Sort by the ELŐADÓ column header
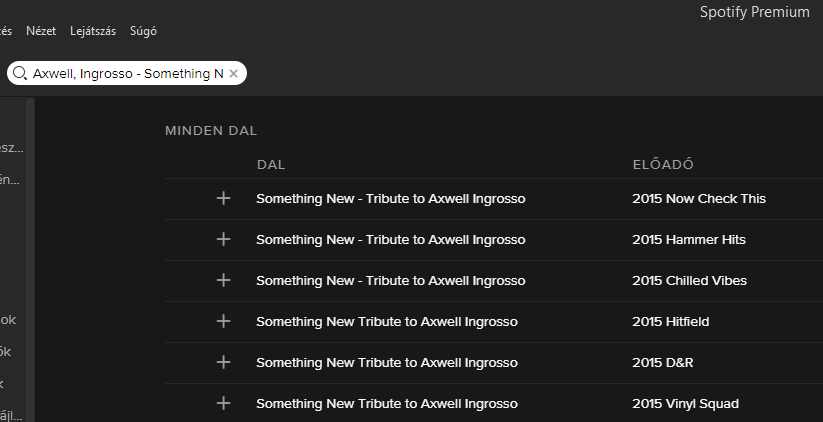 pos(663,165)
